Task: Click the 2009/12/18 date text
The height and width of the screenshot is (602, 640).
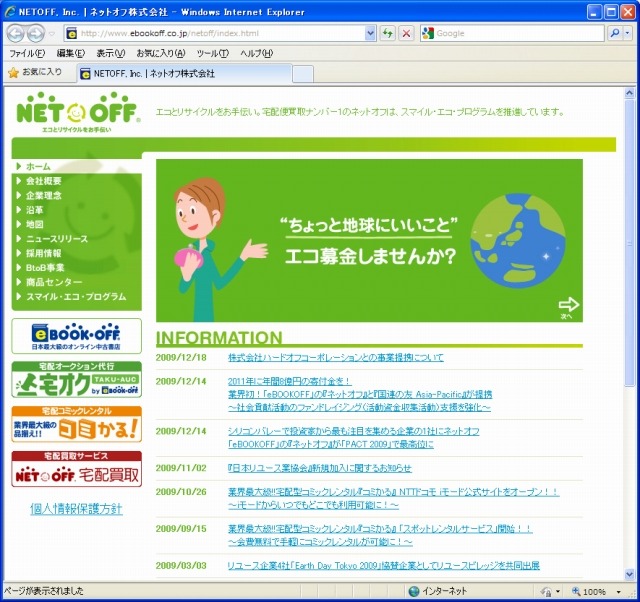Action: 181,358
